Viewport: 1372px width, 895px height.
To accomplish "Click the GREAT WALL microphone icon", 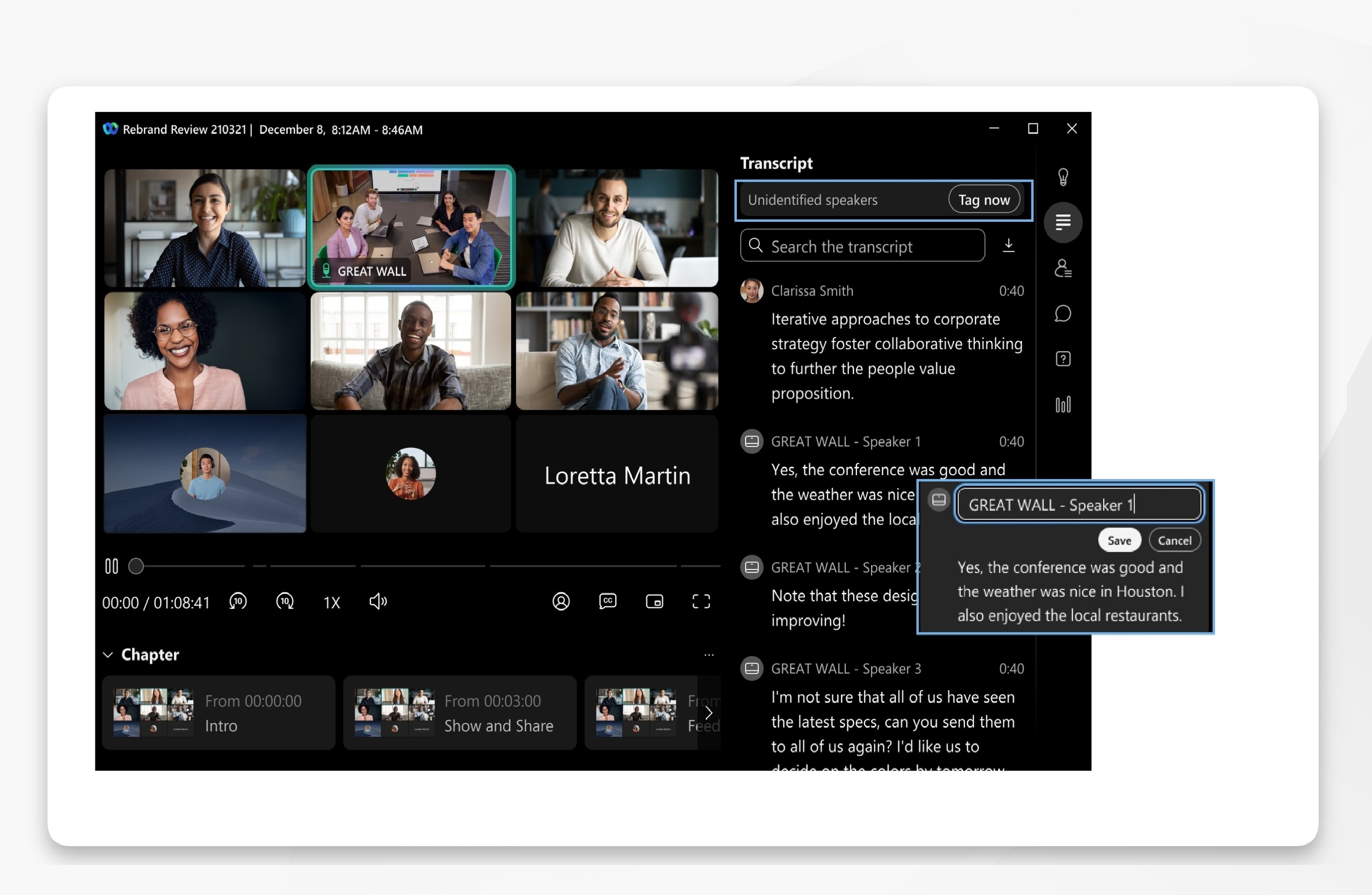I will pyautogui.click(x=326, y=271).
